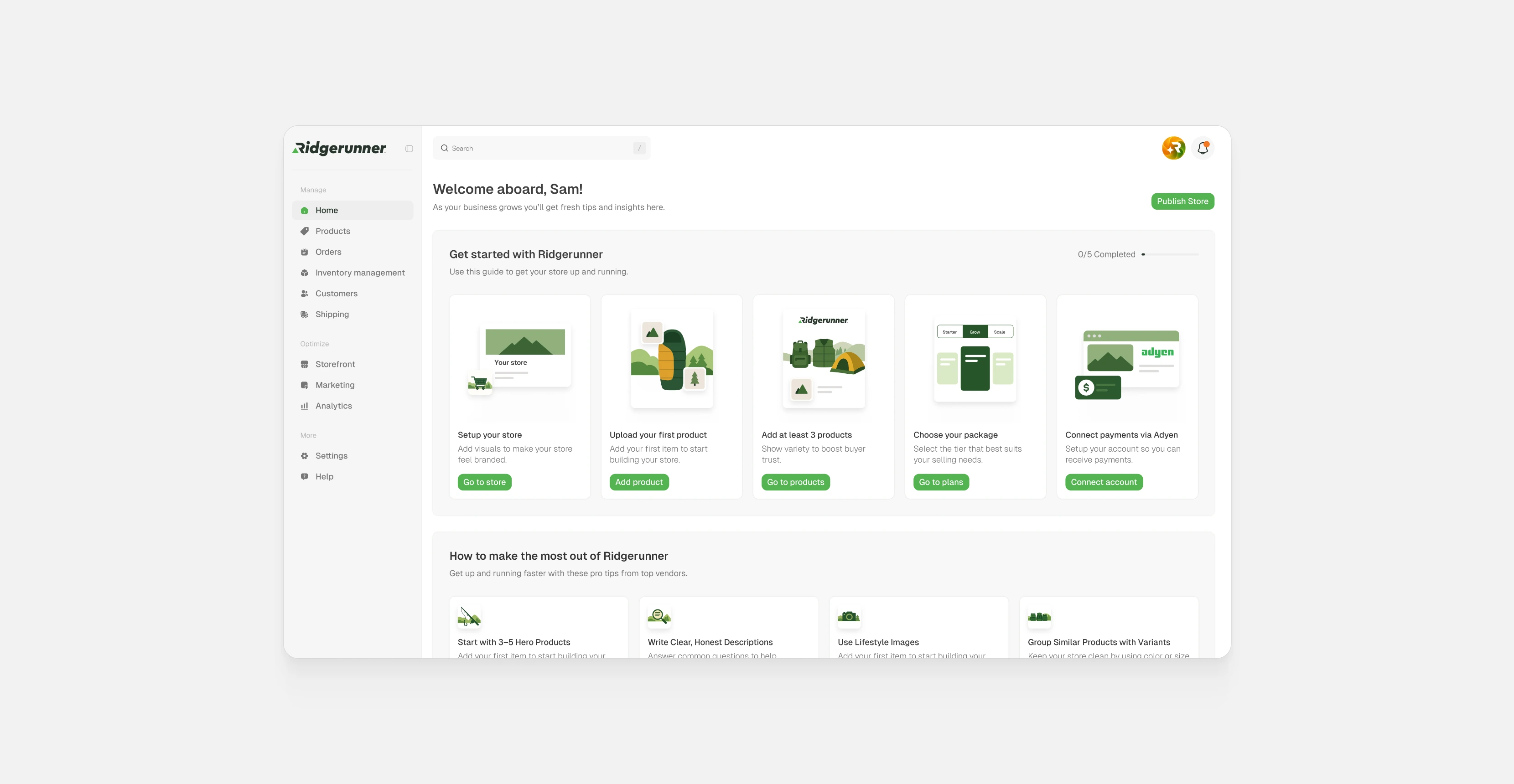Collapse the sidebar panel icon
This screenshot has width=1514, height=784.
(409, 149)
